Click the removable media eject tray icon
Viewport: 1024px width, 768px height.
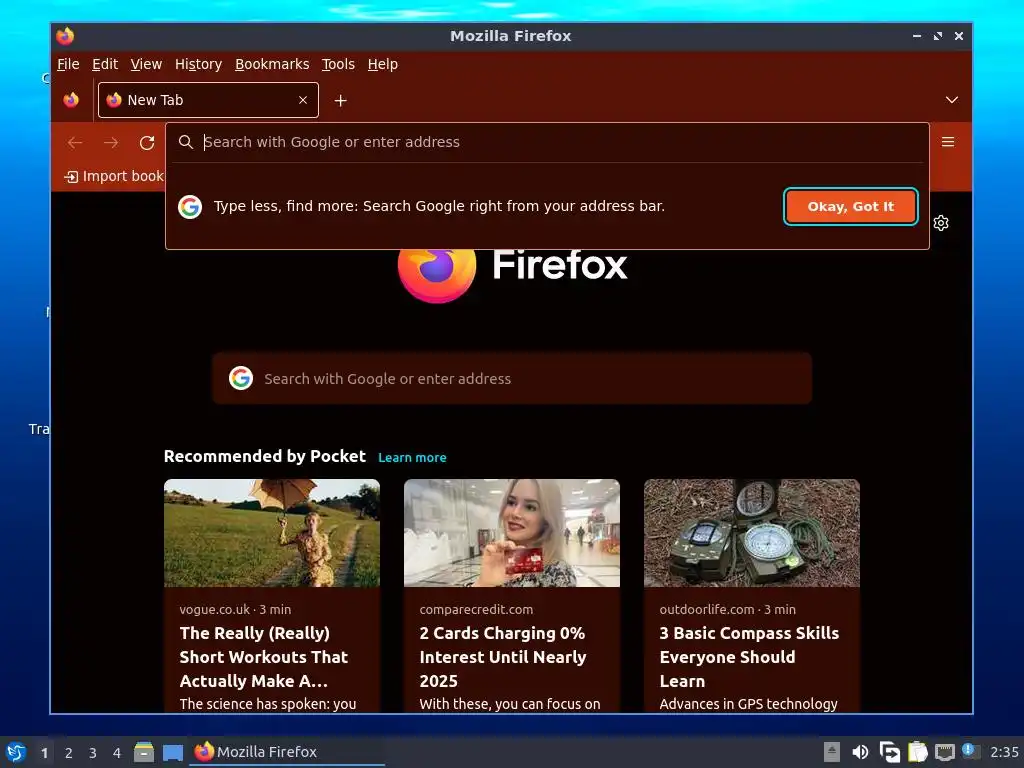831,752
